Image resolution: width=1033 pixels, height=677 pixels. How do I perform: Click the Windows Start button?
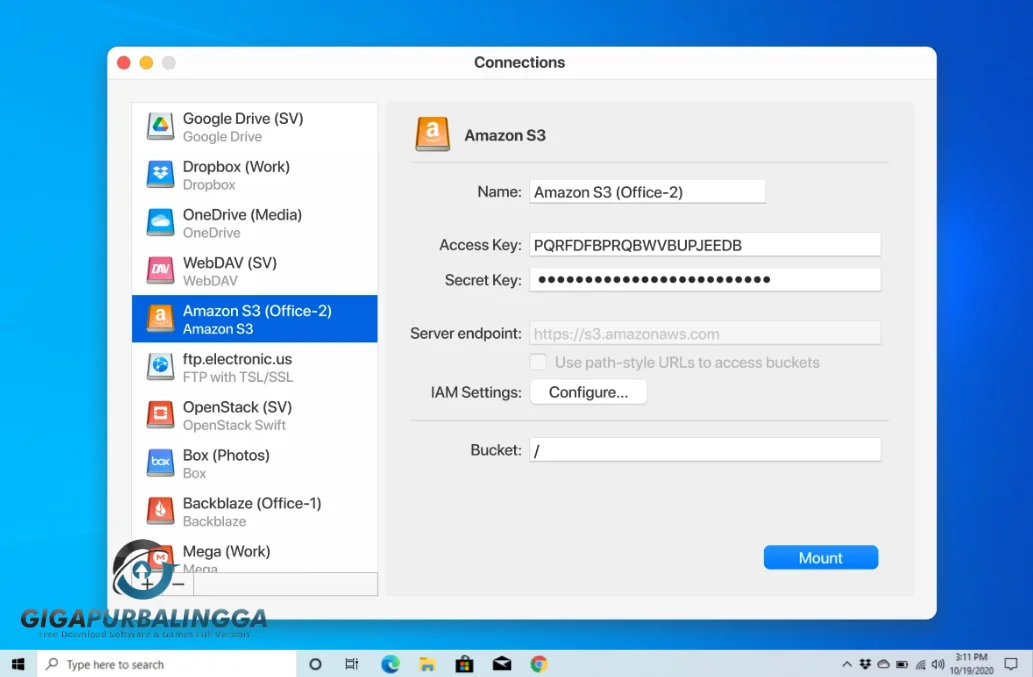pos(18,664)
